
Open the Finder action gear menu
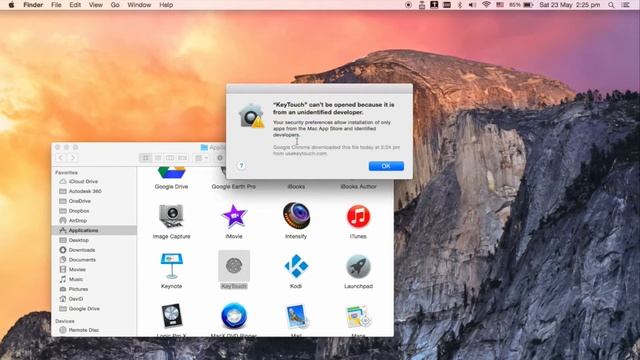[x=220, y=158]
